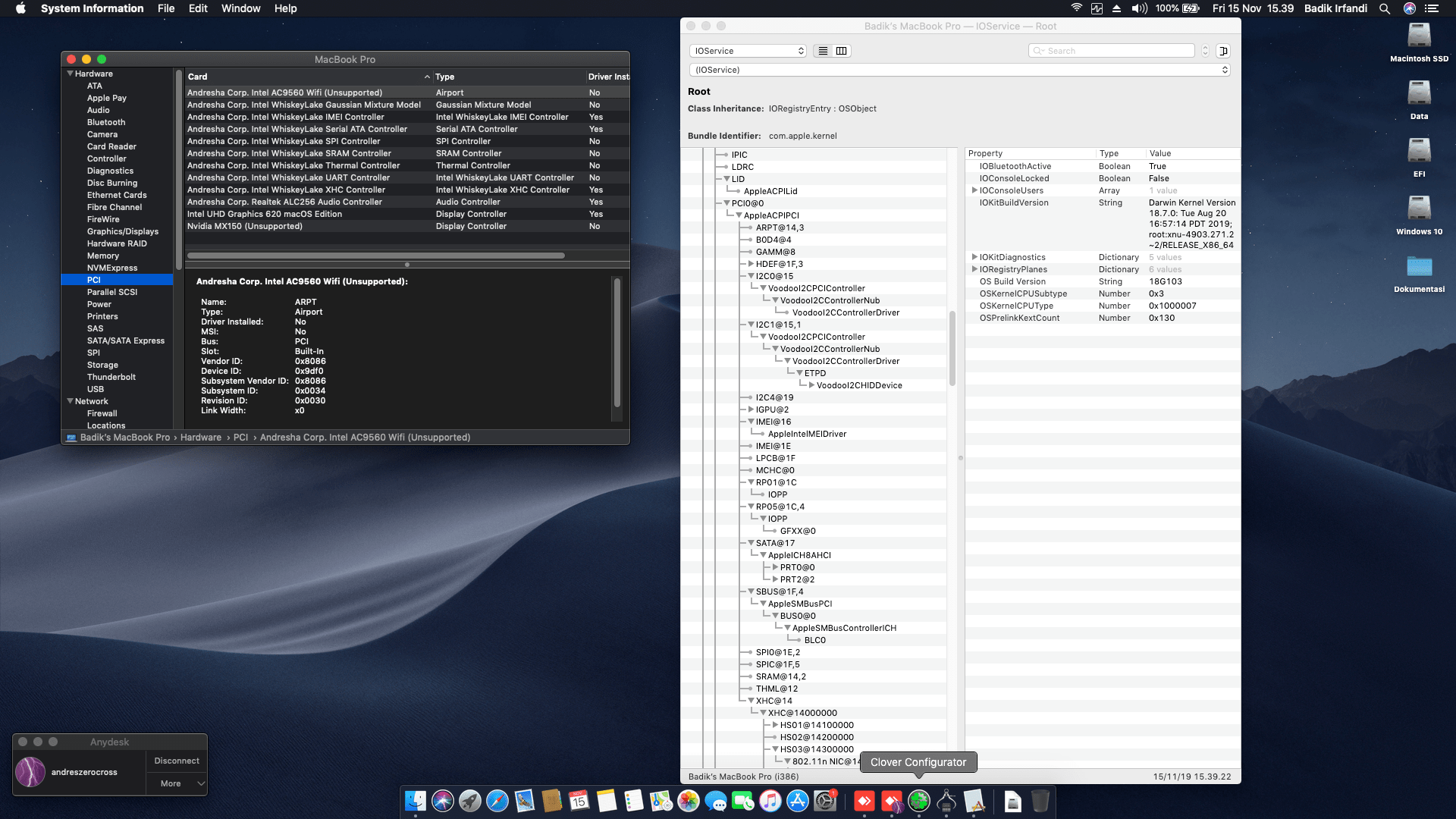This screenshot has width=1456, height=819.
Task: Open AnyDesk from the Dock
Action: pos(864,802)
